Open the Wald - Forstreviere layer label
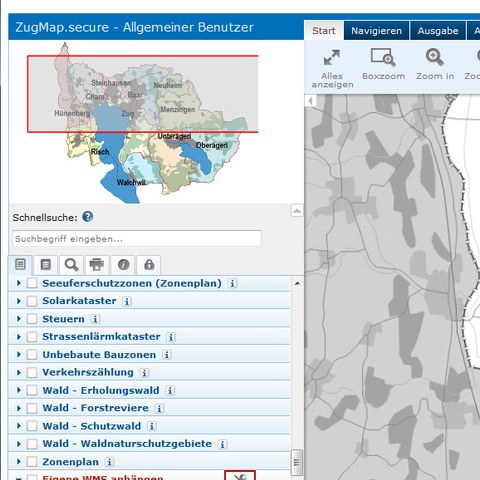Screen dimensions: 480x480 (95, 408)
